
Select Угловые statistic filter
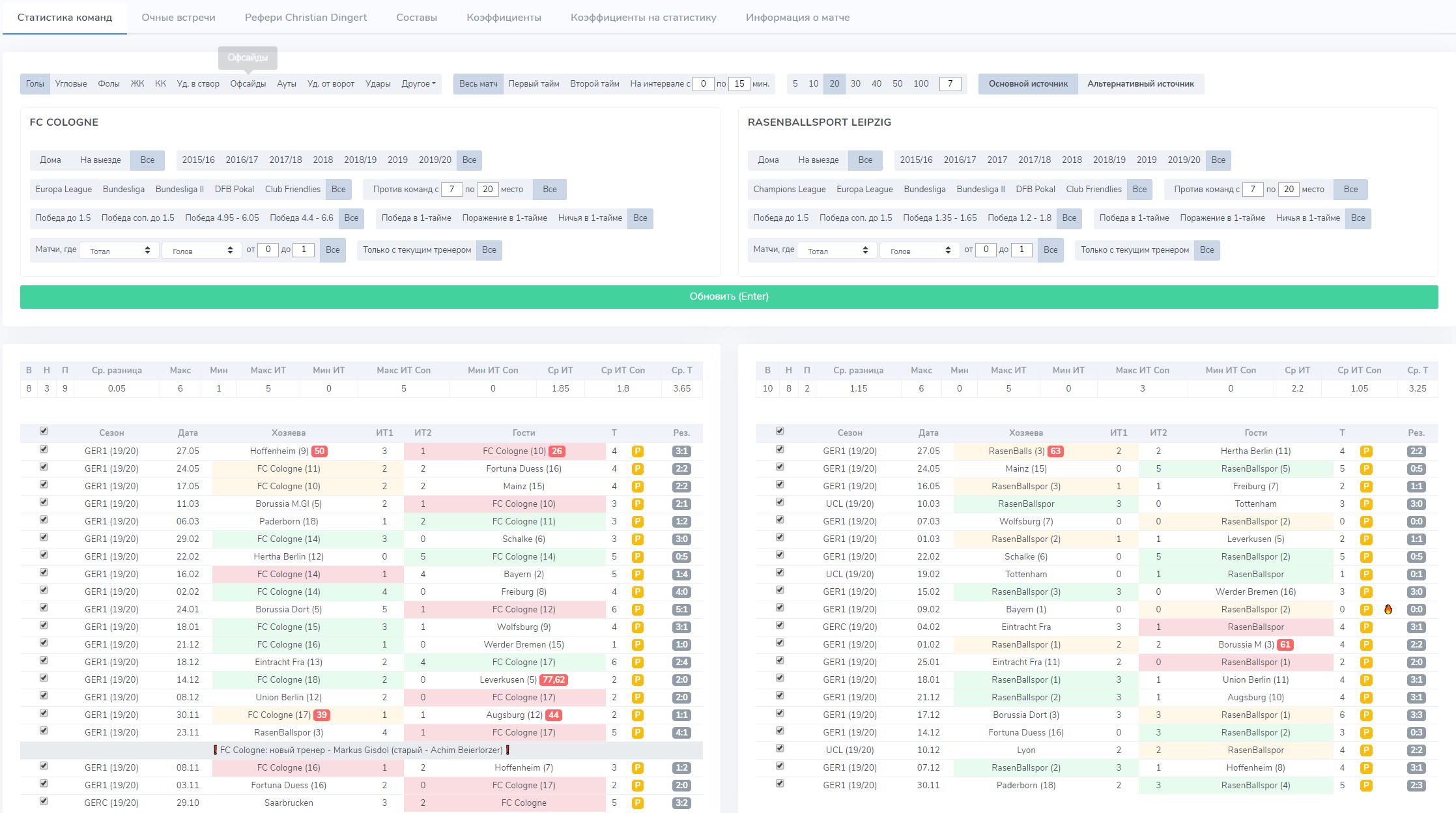[71, 83]
